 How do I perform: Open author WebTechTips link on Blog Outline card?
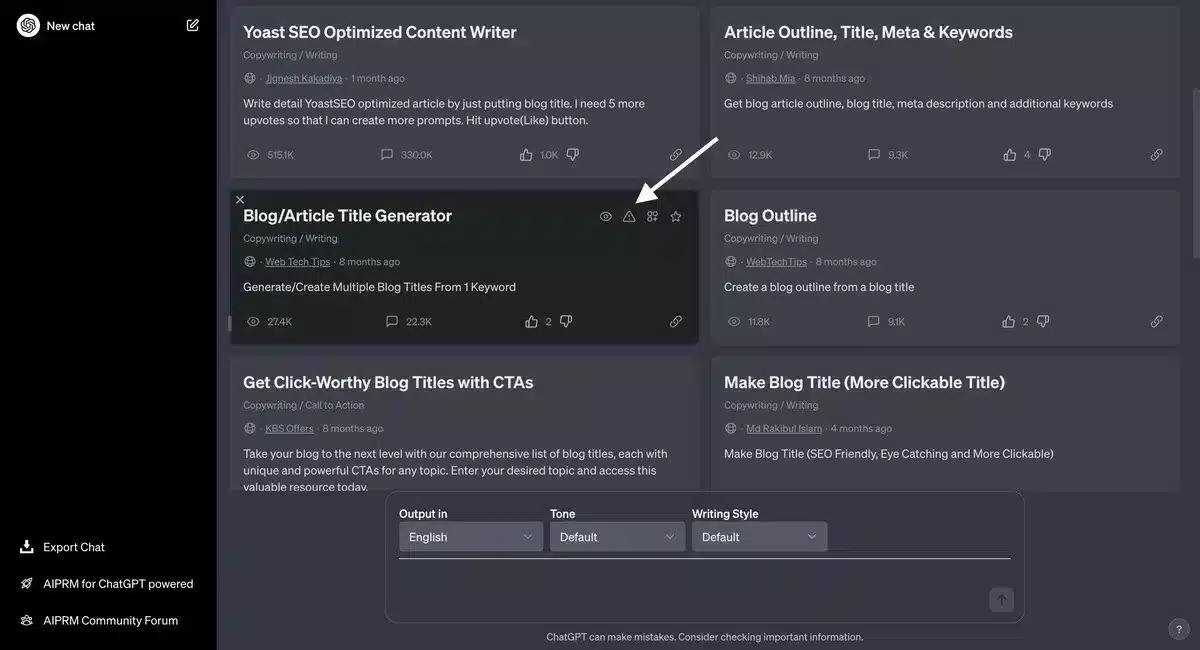point(776,262)
